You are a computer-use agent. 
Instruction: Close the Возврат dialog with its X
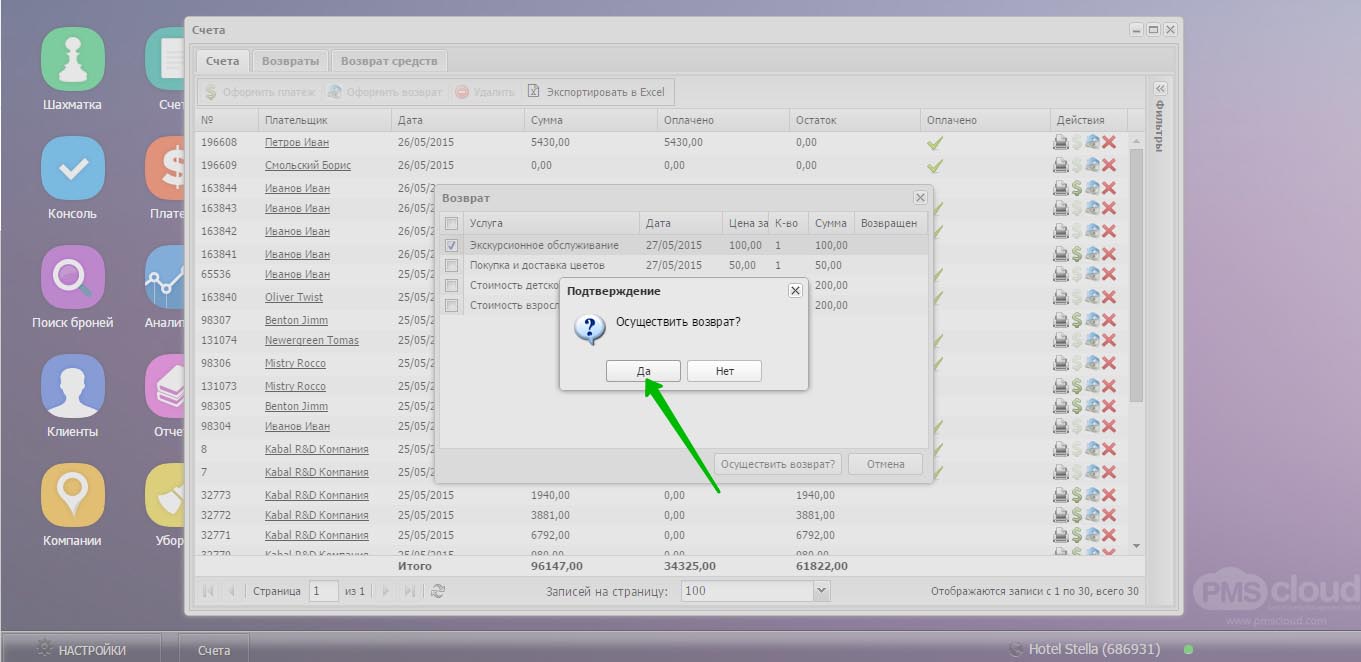point(920,198)
